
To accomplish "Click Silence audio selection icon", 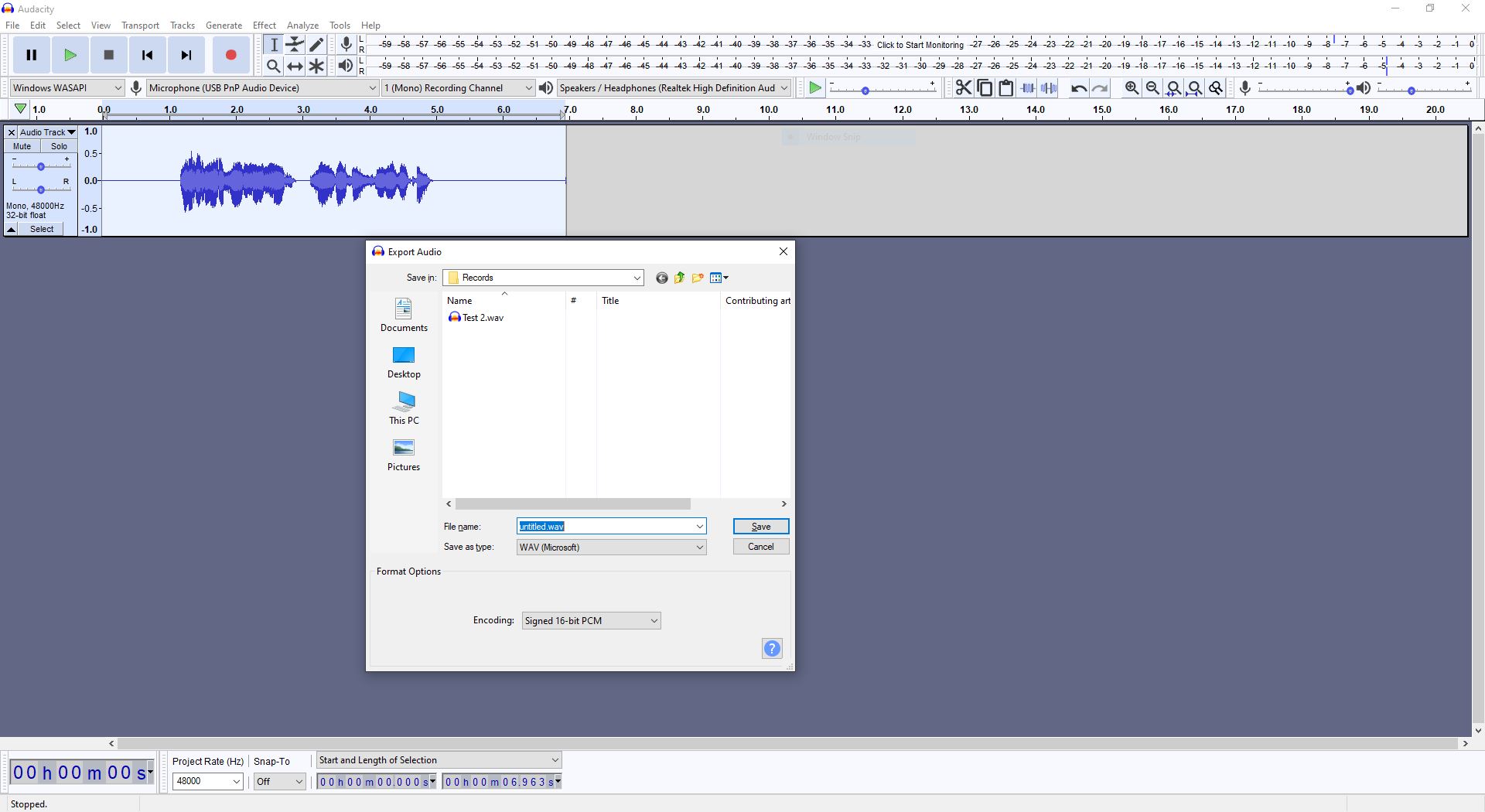I will [1049, 88].
